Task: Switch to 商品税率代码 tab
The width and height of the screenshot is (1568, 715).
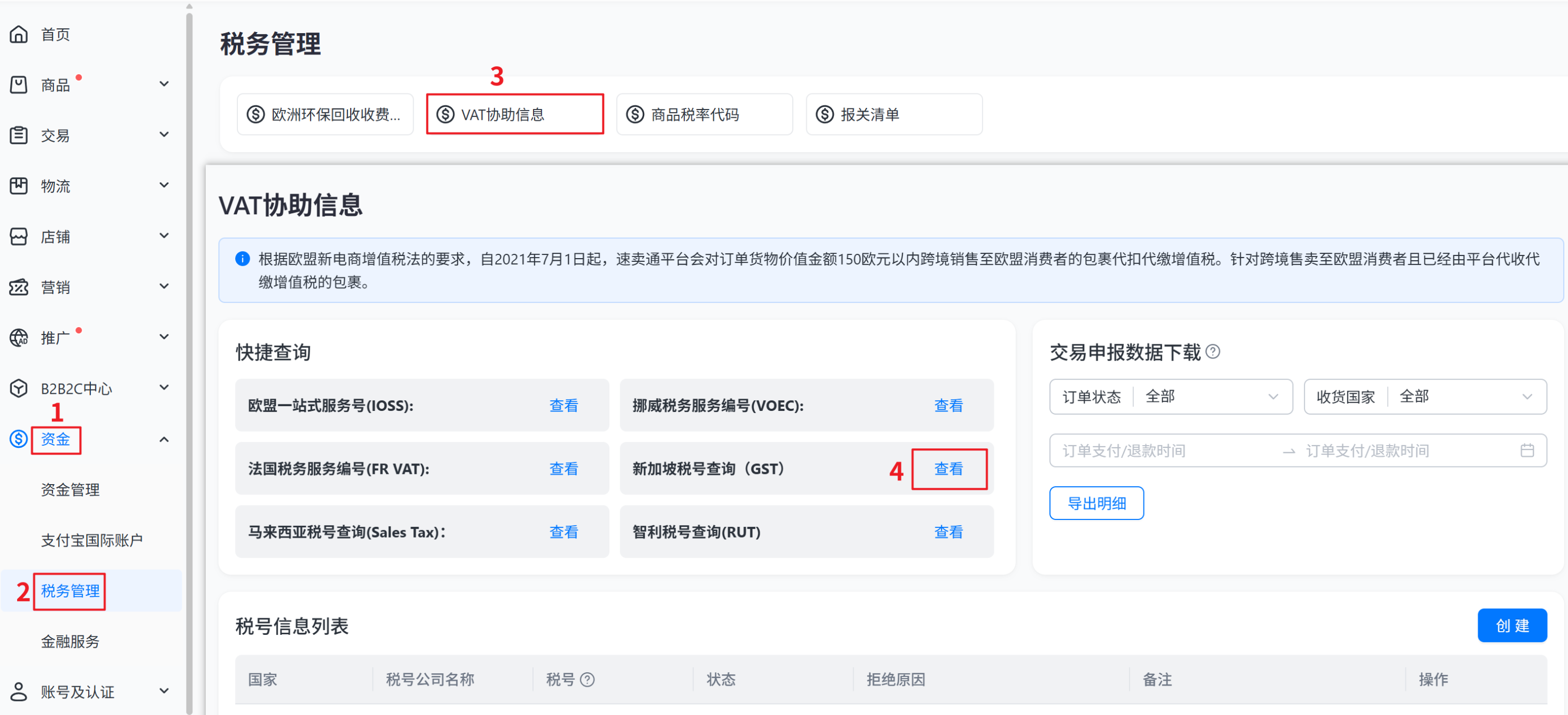Action: click(704, 114)
